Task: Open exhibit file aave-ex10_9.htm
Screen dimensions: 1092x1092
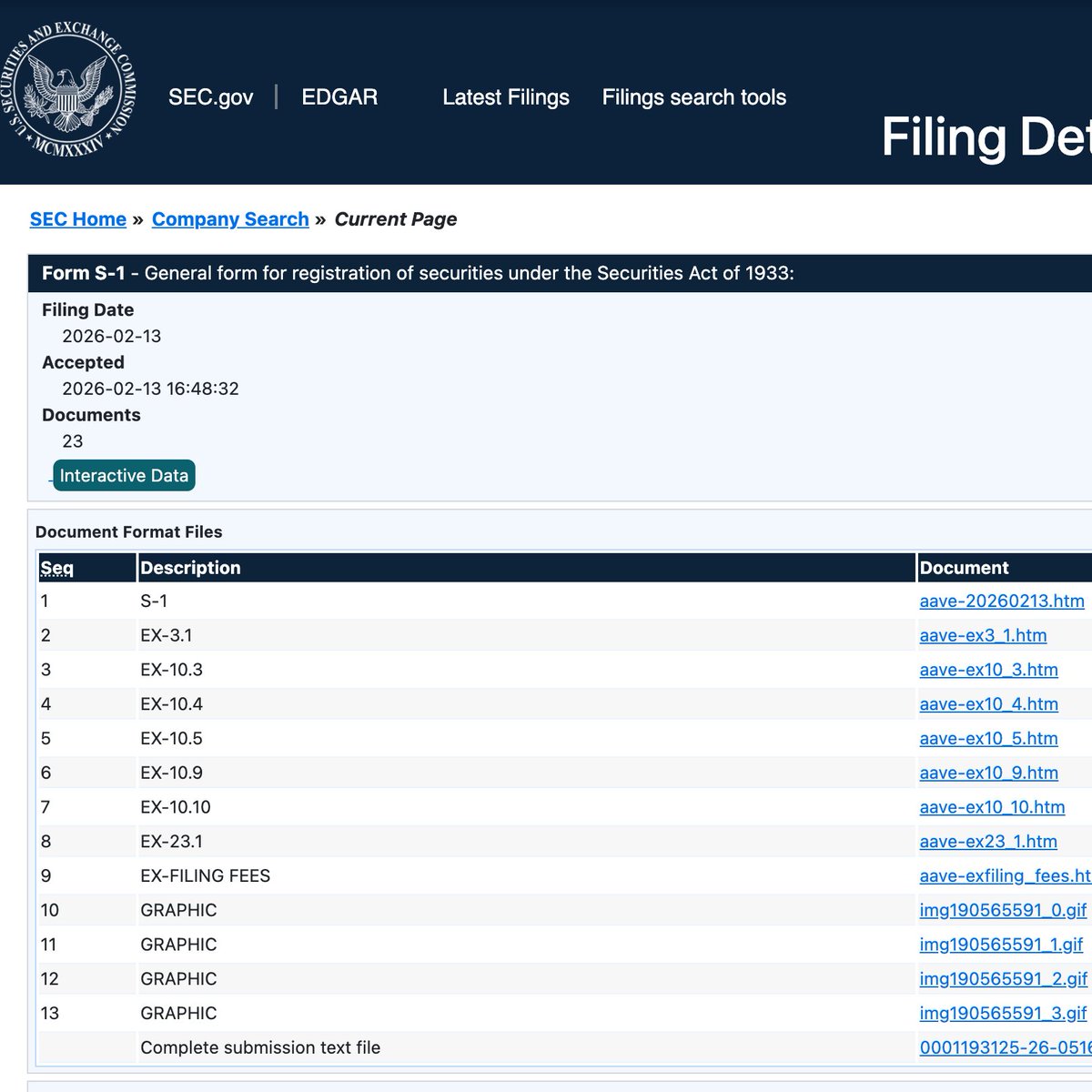Action: click(x=988, y=773)
